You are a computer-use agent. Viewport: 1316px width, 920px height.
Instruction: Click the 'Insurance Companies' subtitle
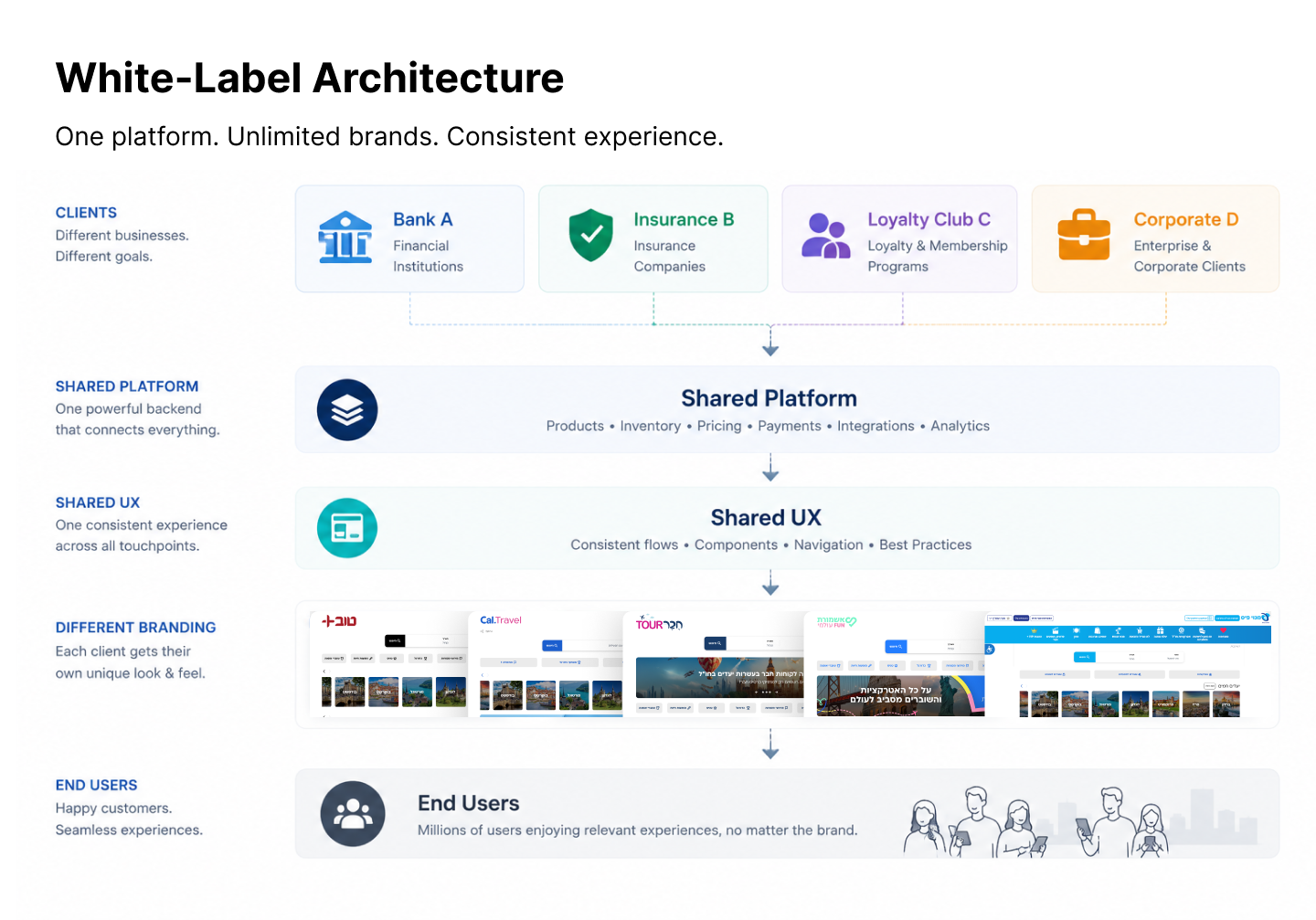pyautogui.click(x=669, y=256)
